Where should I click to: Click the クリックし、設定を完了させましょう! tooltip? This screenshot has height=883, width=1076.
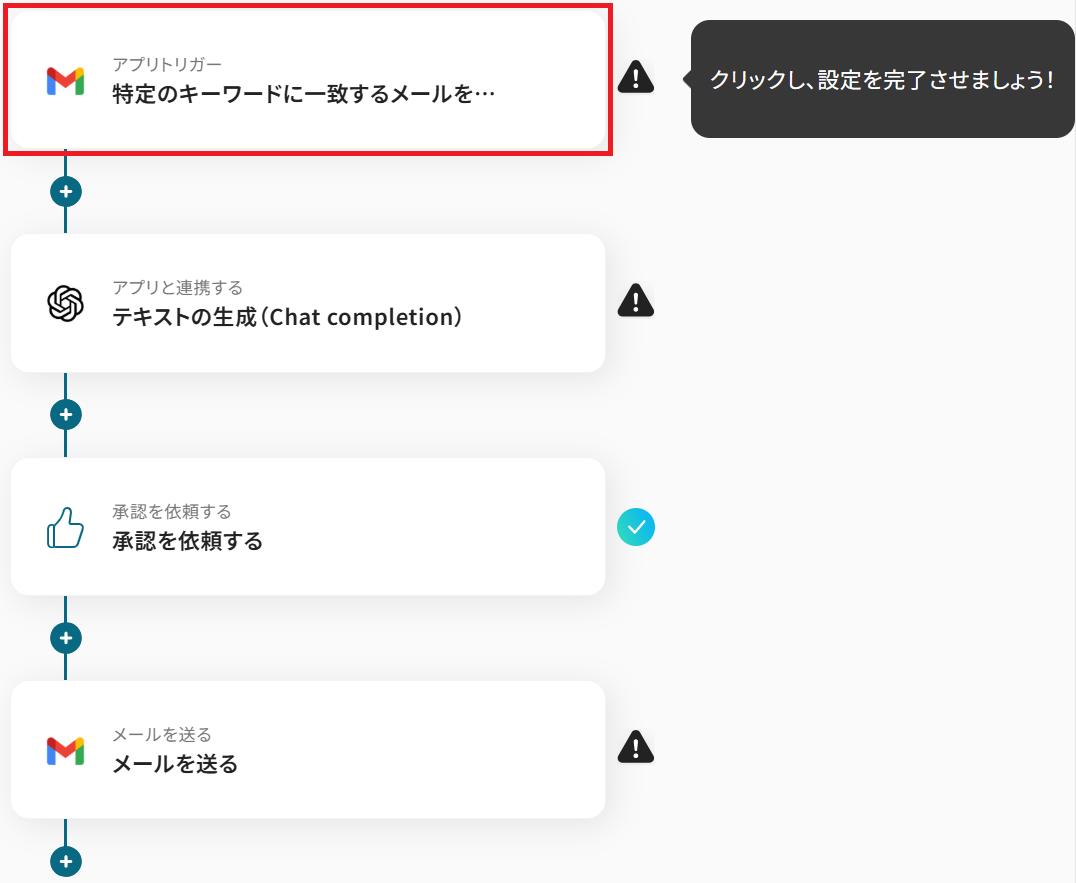point(881,79)
